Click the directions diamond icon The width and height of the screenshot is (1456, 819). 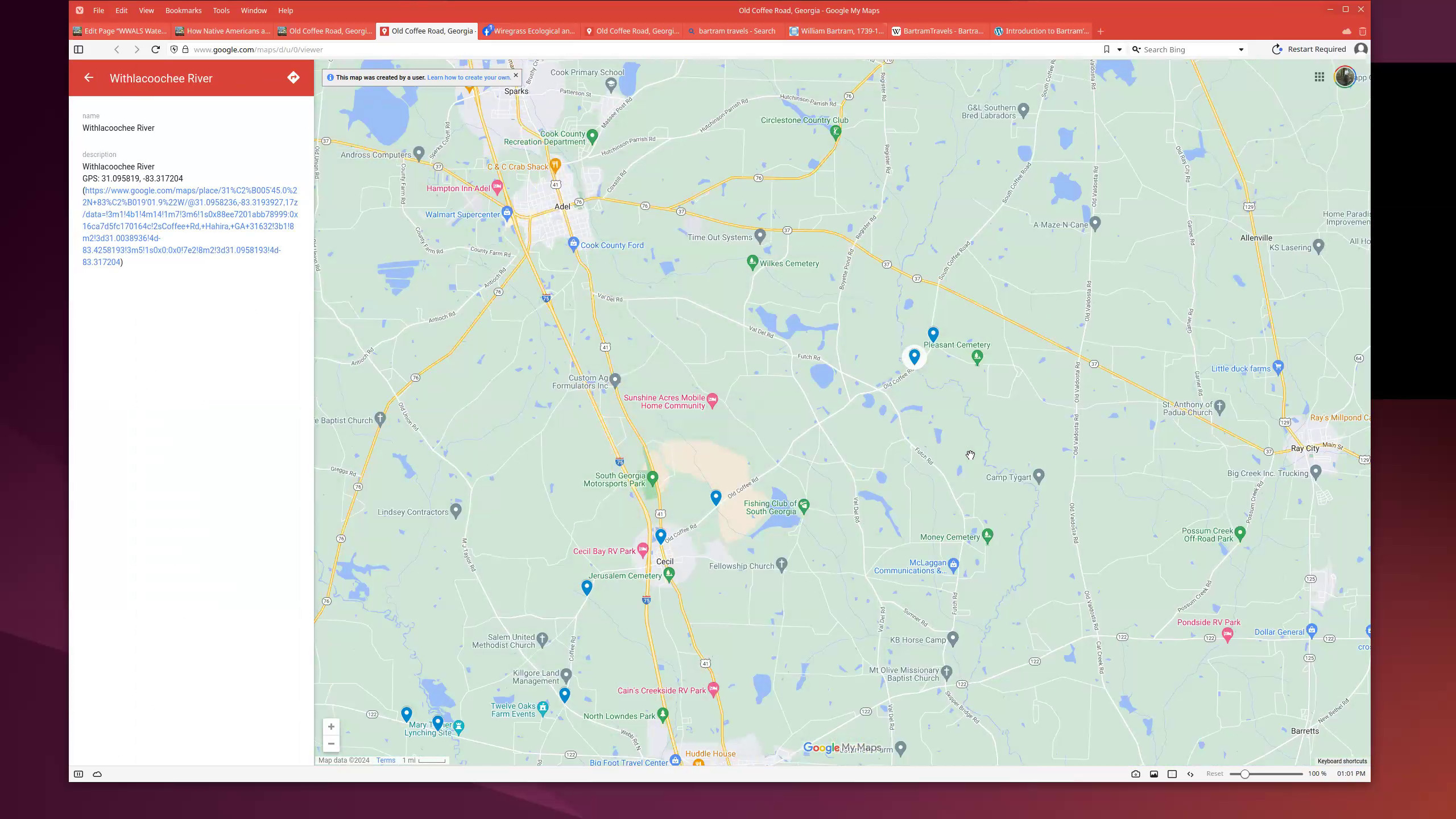(x=293, y=78)
